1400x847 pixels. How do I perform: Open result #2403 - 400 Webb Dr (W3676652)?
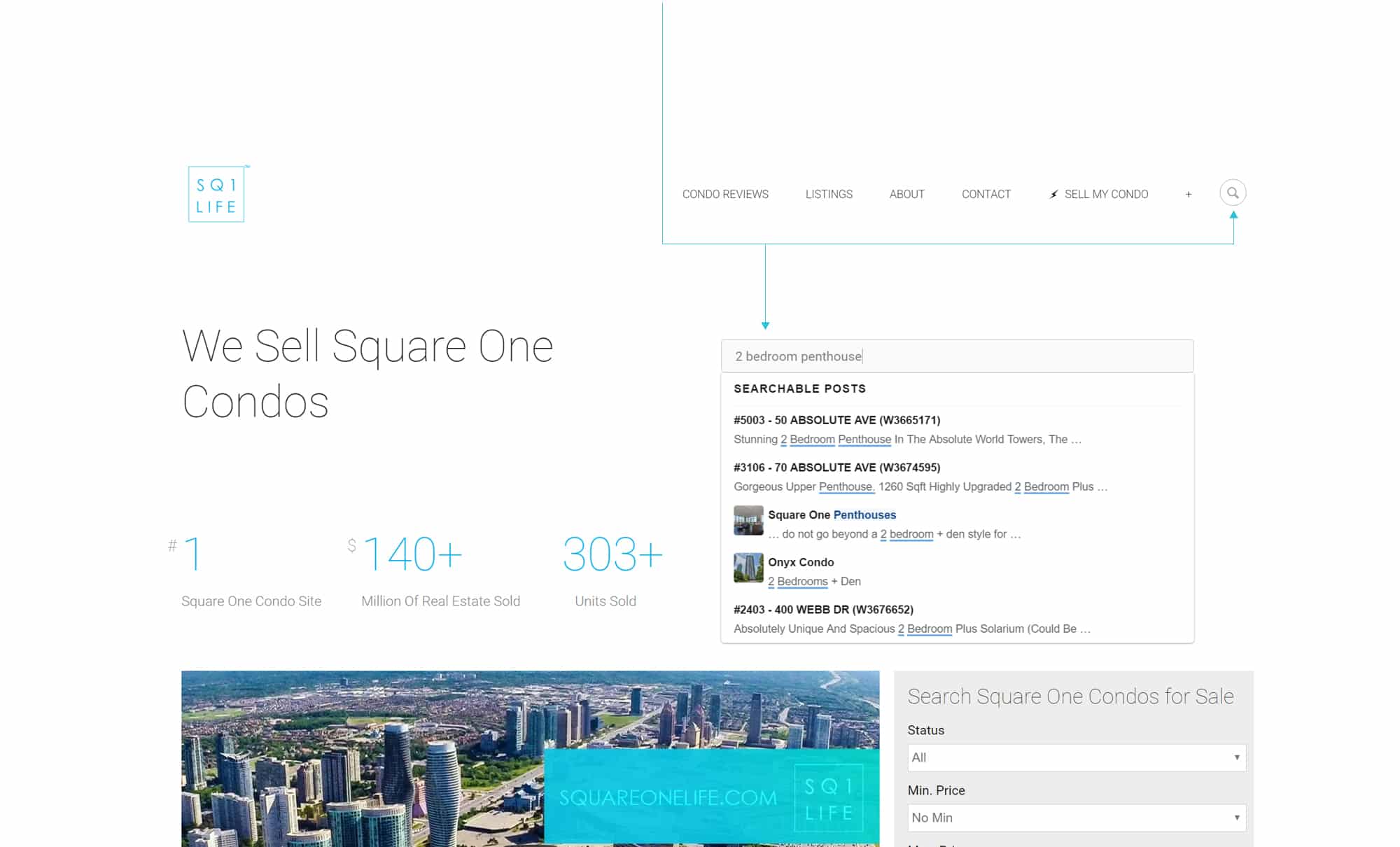823,610
